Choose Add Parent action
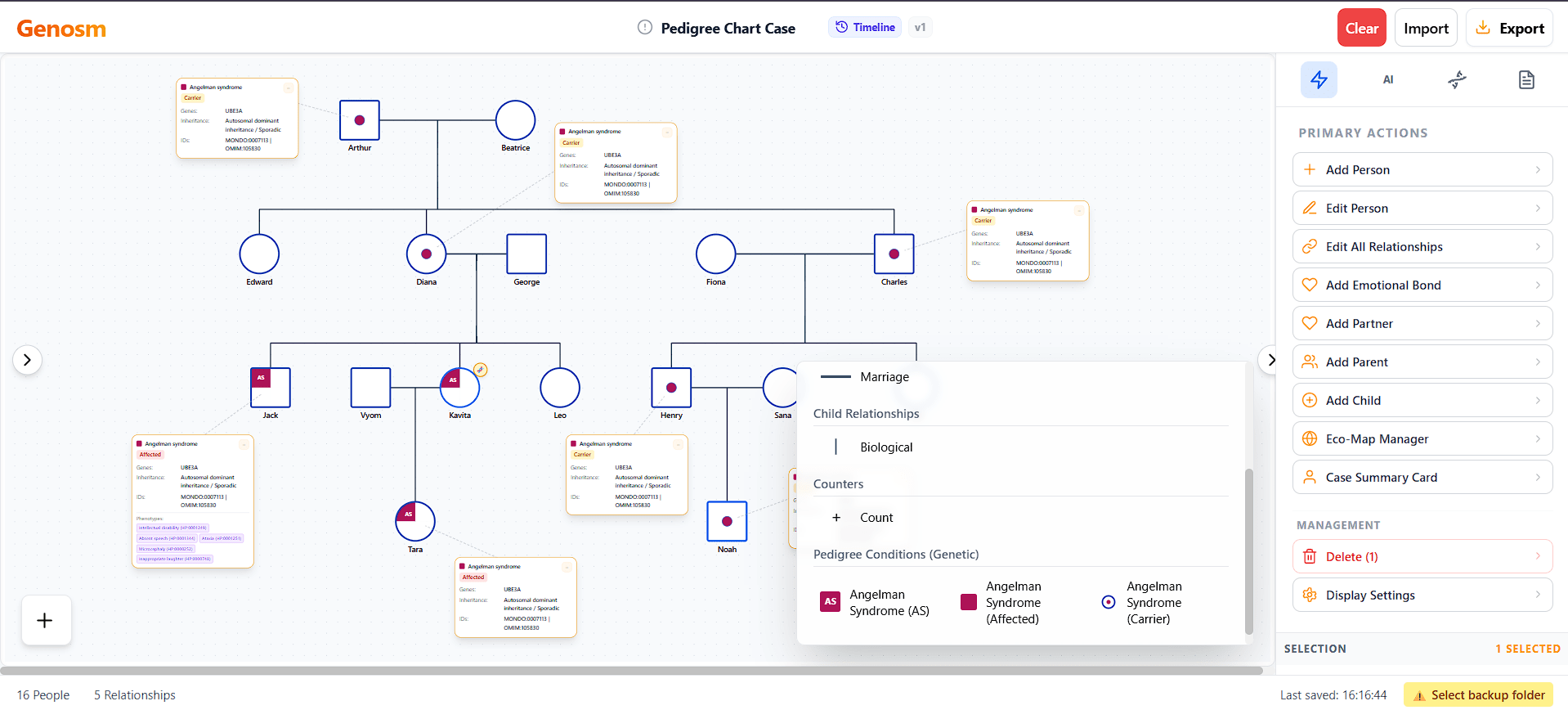 [1422, 362]
